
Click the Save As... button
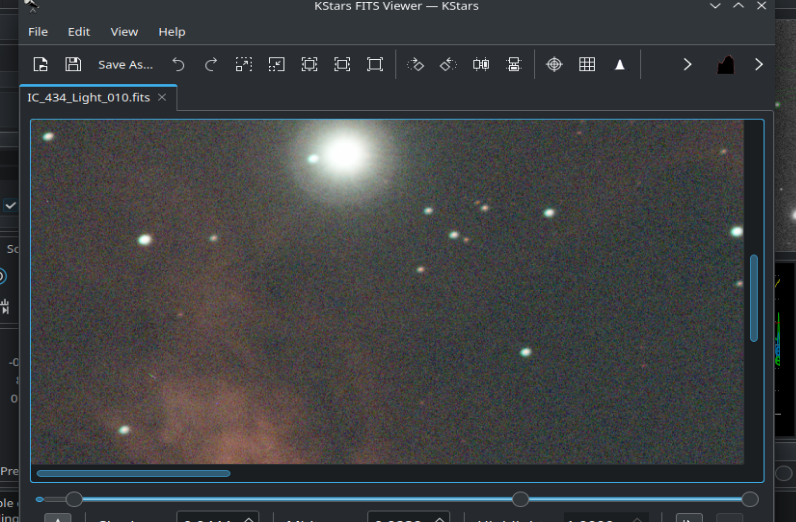pyautogui.click(x=125, y=64)
